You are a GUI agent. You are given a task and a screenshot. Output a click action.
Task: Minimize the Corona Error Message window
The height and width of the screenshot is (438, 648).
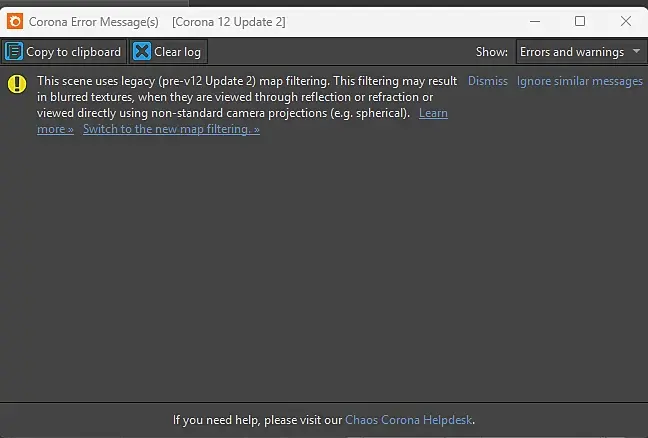click(x=535, y=21)
